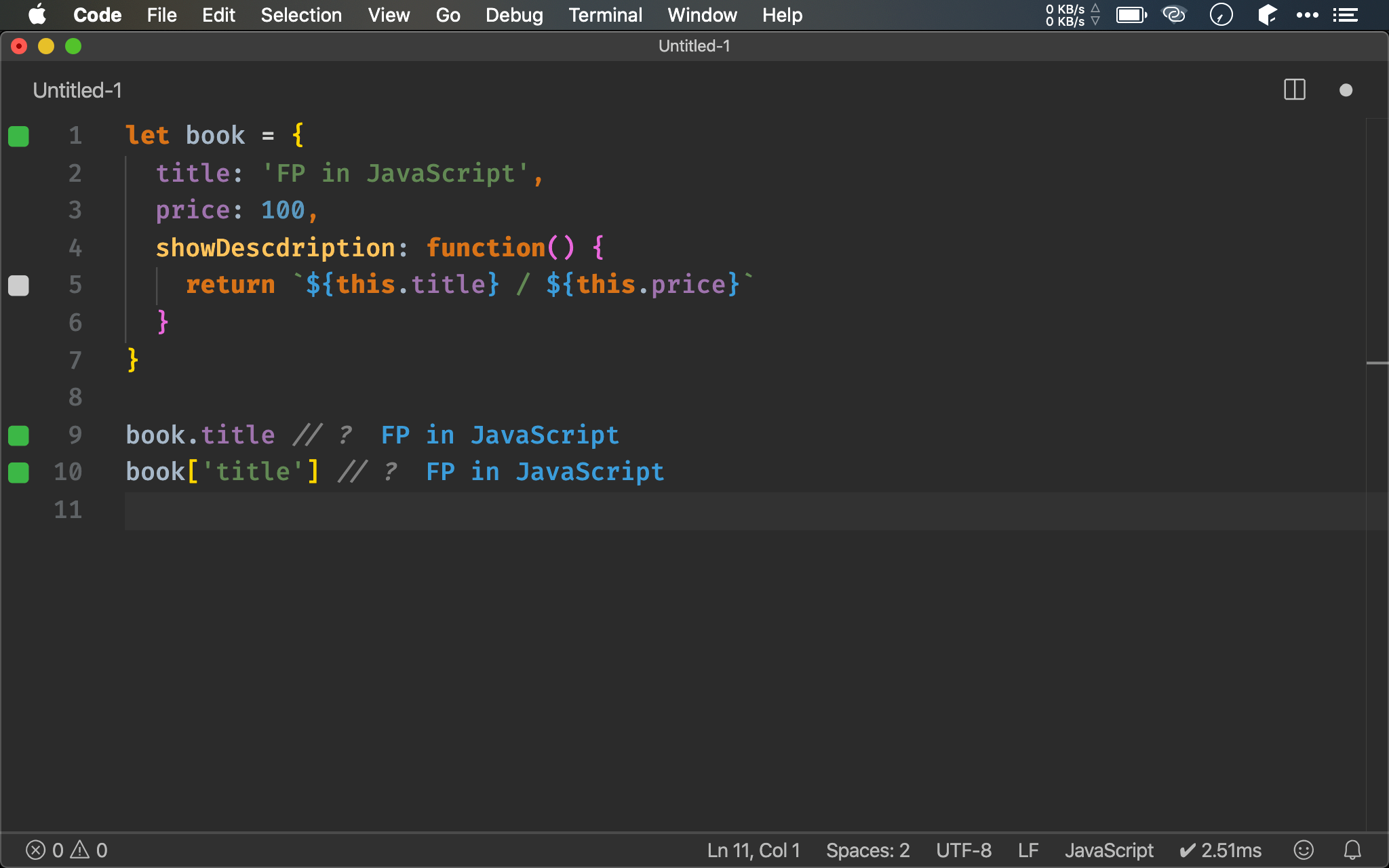
Task: Click the Quokka 2.51ms timing indicator
Action: point(1220,850)
